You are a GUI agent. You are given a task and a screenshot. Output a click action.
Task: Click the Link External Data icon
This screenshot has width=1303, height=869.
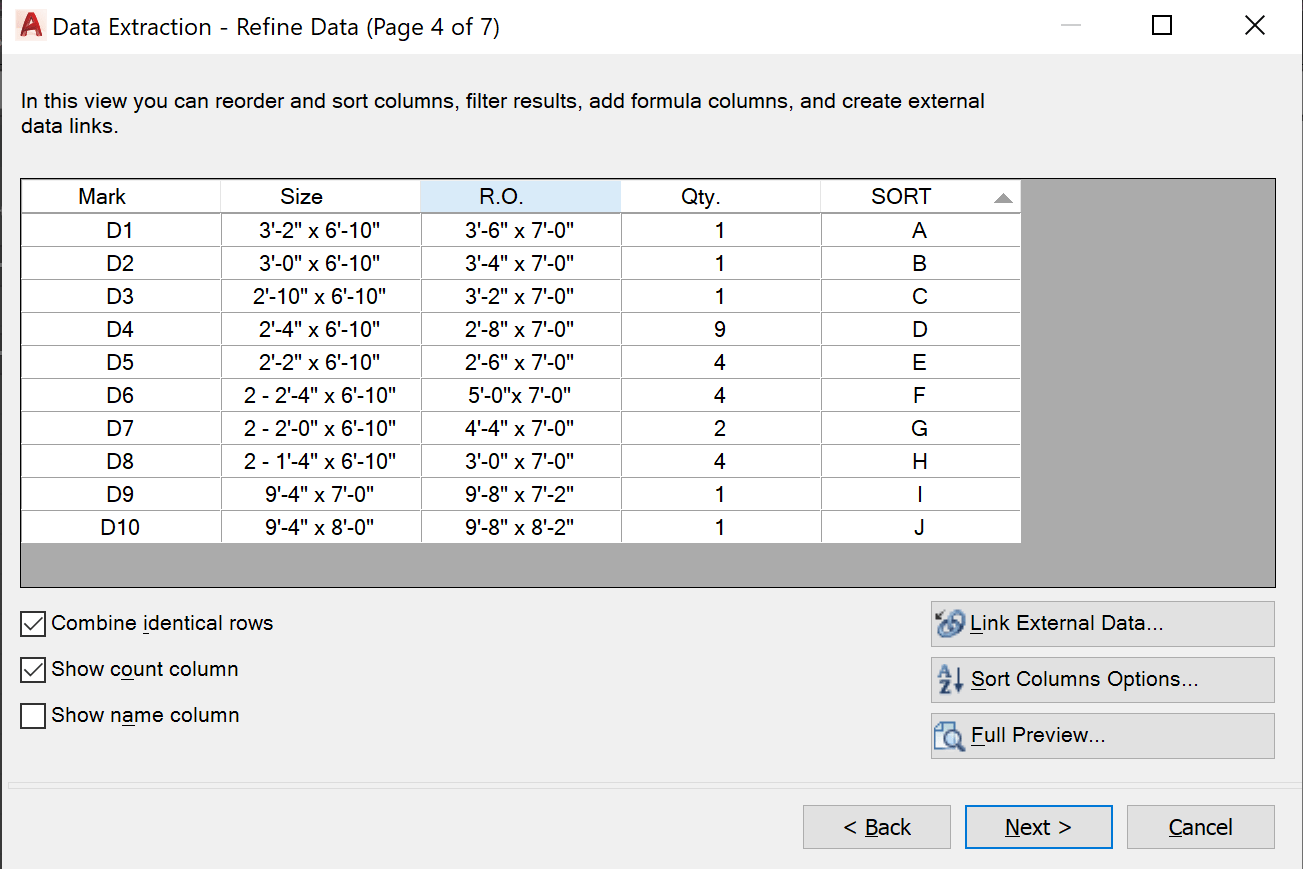click(952, 623)
